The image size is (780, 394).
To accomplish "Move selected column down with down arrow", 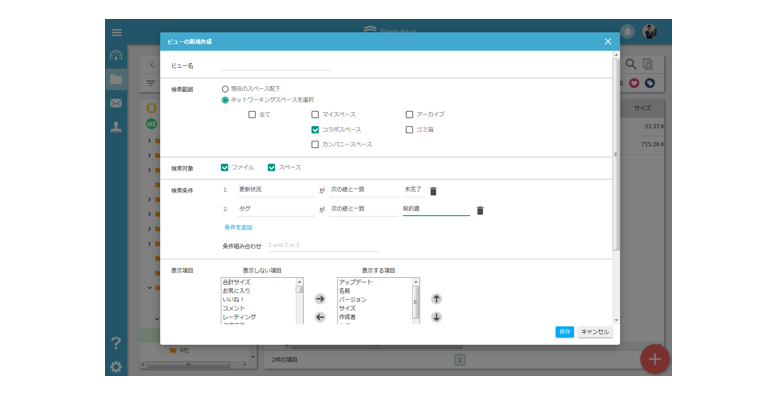I will (x=436, y=317).
